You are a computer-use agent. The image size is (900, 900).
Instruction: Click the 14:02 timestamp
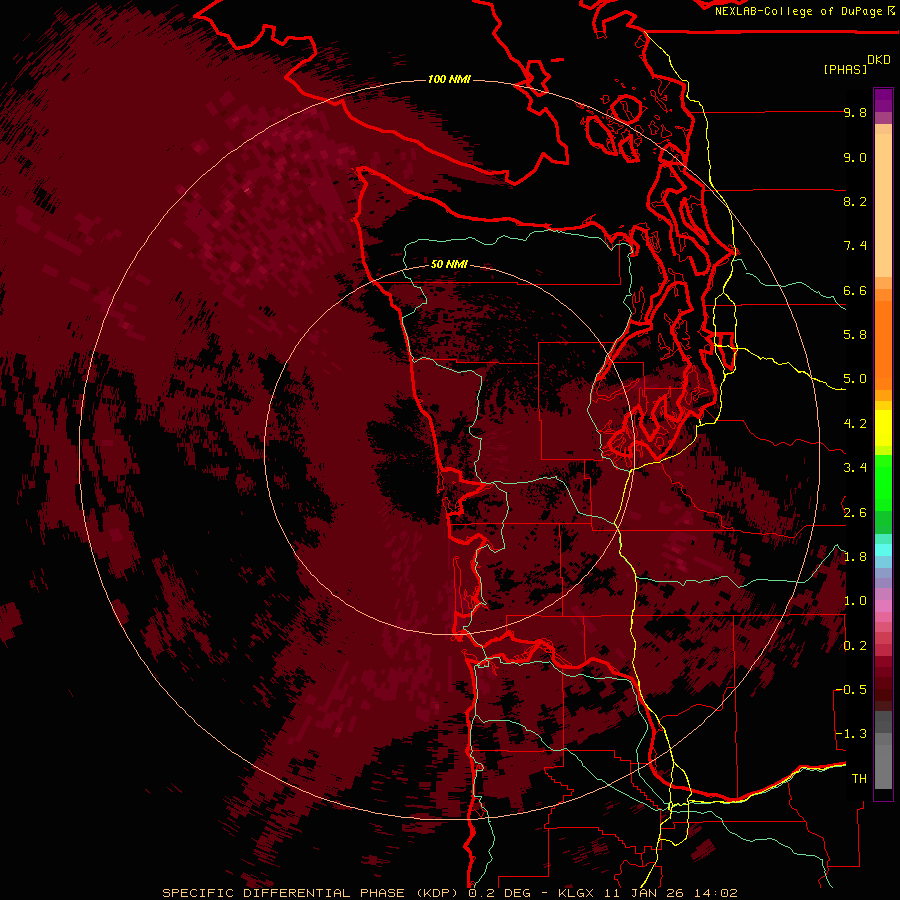715,893
